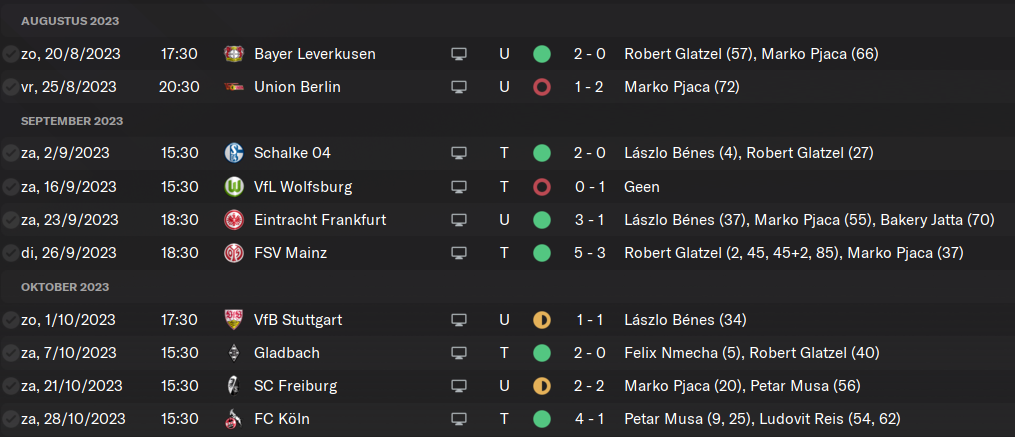Toggle the checkmark next to 16/9/2023 match
The width and height of the screenshot is (1015, 437).
(x=10, y=187)
